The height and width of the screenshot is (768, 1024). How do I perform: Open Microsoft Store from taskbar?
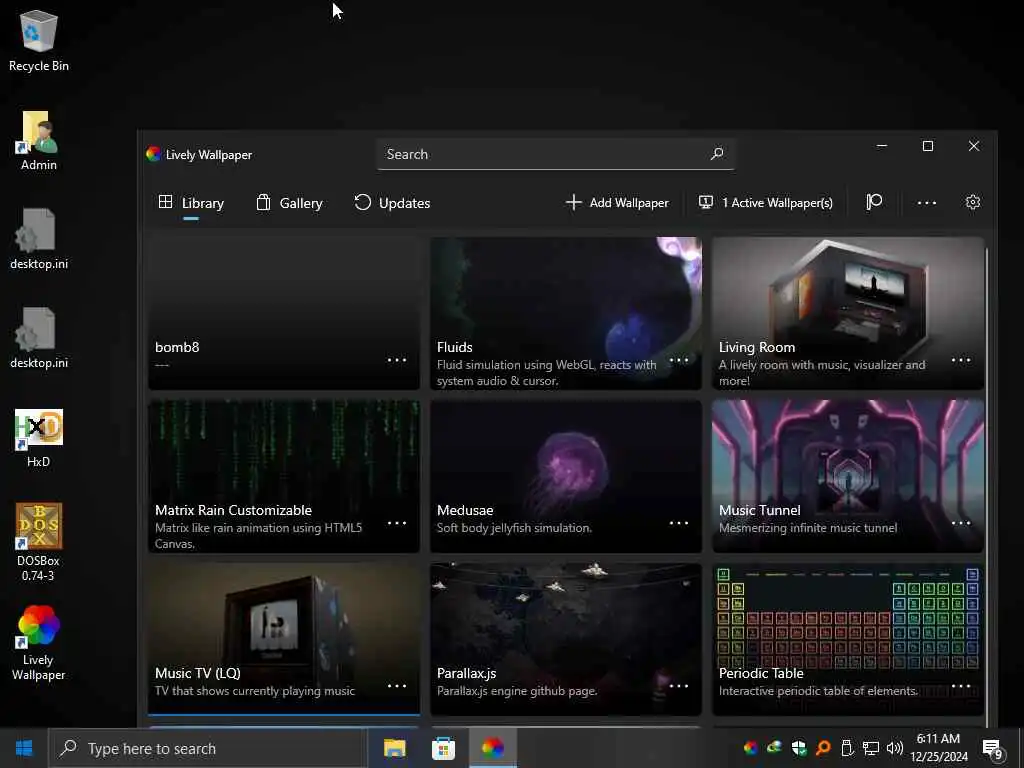click(x=443, y=748)
